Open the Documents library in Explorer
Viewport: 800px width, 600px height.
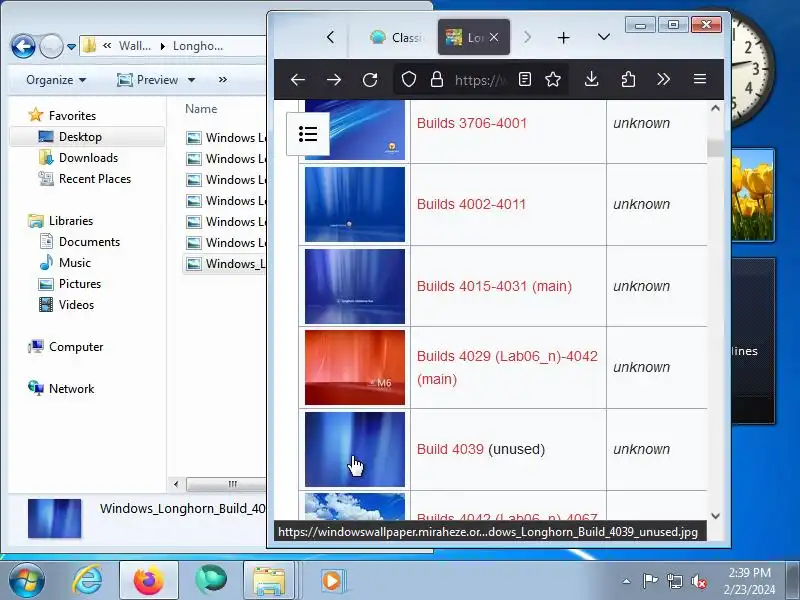[89, 242]
